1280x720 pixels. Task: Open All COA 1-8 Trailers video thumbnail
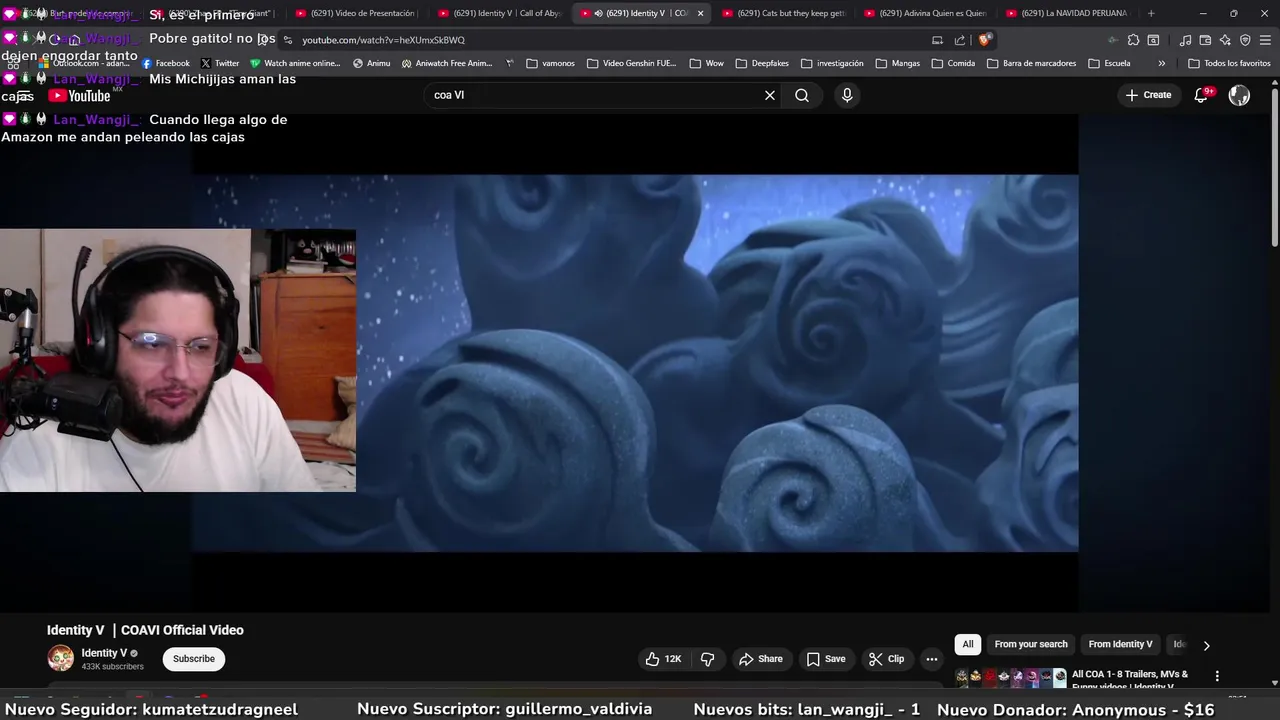pyautogui.click(x=1011, y=678)
